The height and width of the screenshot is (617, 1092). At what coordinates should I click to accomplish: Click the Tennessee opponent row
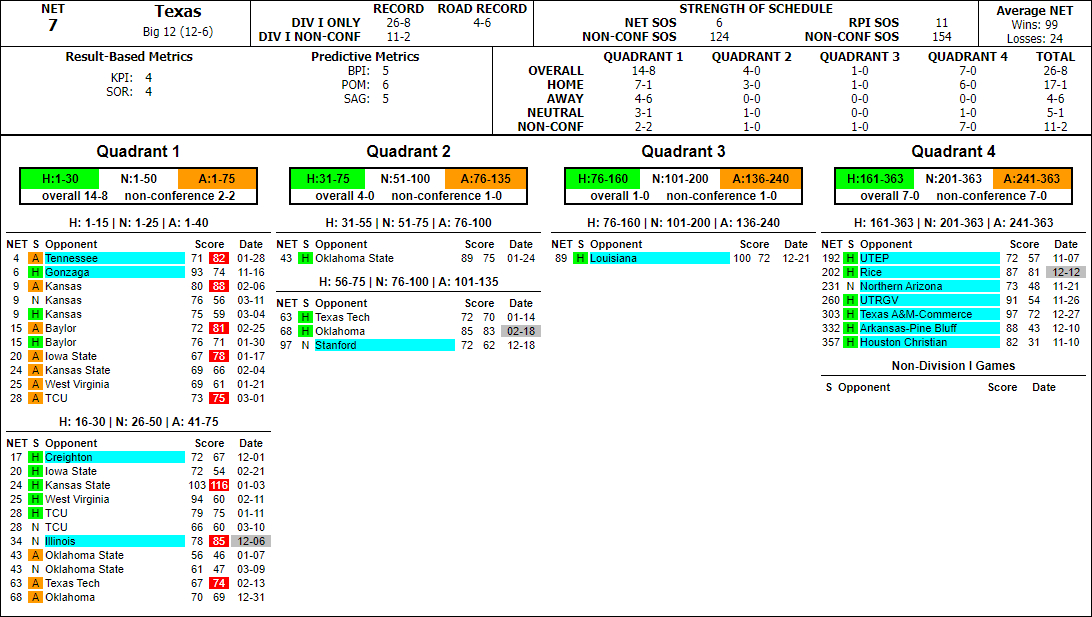(138, 258)
